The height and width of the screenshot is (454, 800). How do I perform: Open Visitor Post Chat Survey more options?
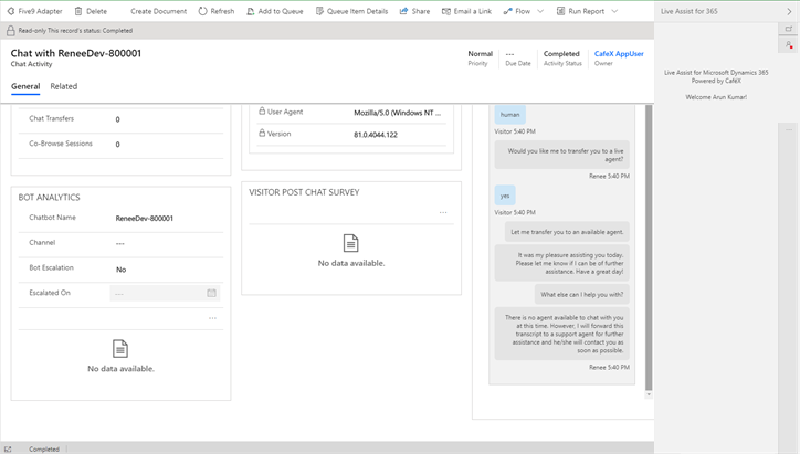(x=443, y=212)
